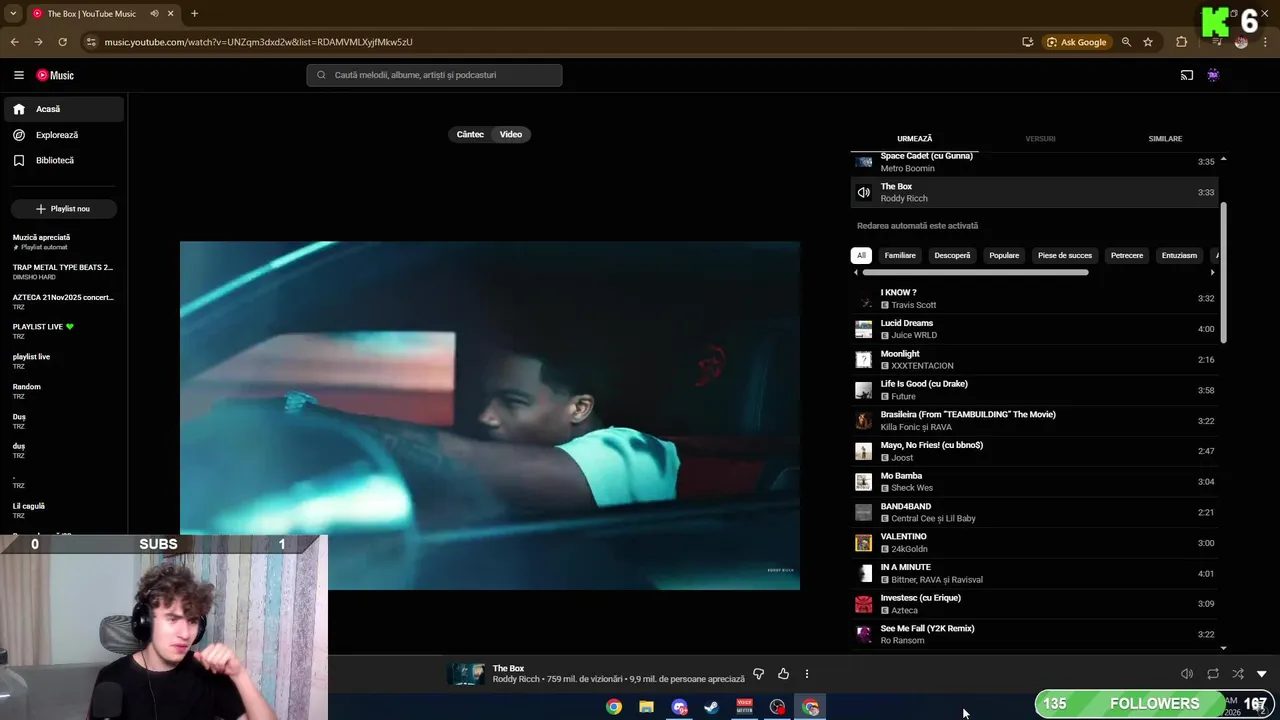Reload the page in Chrome
Screen dimensions: 1280x720
(x=62, y=42)
